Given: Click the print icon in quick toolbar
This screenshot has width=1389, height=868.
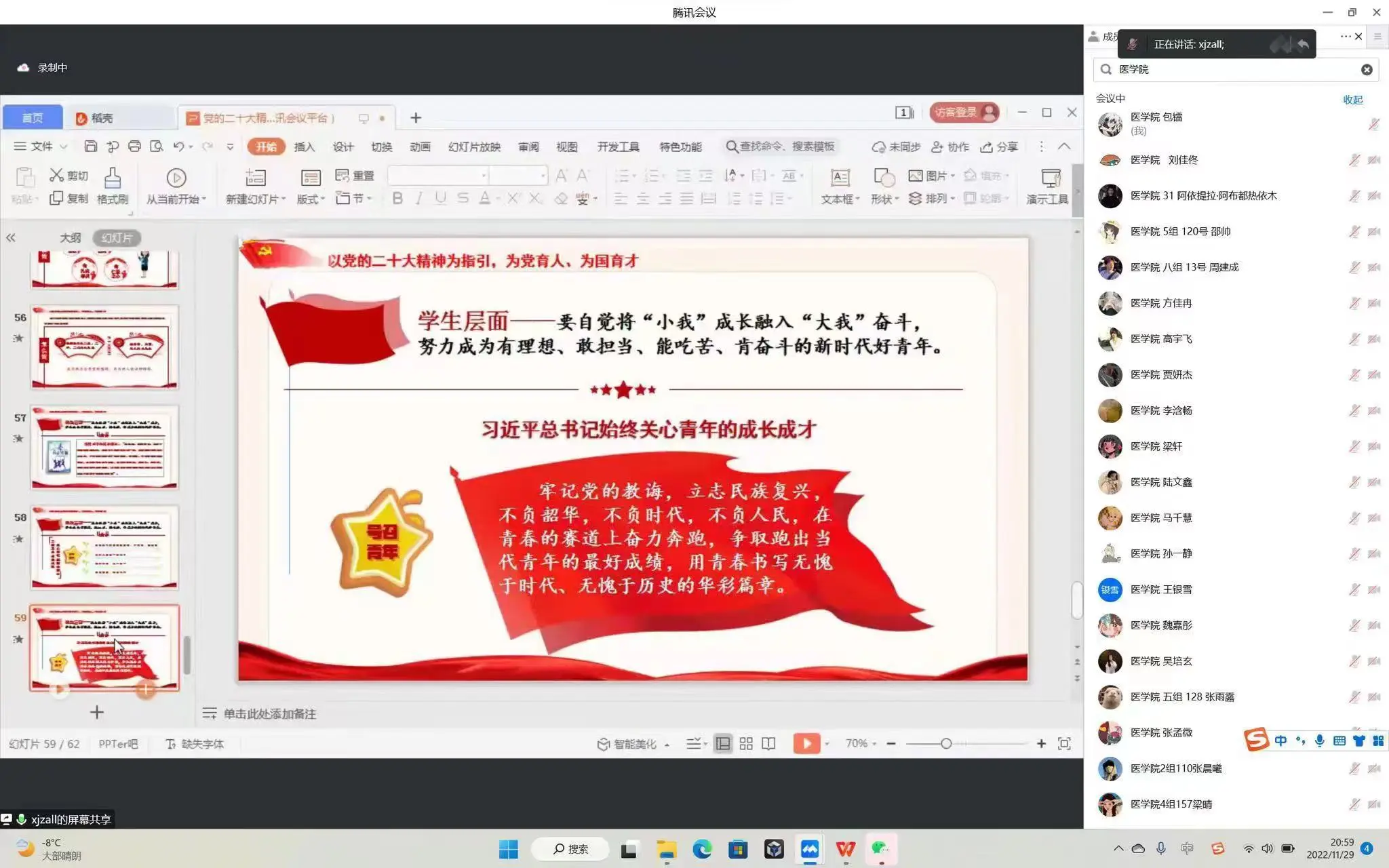Looking at the screenshot, I should click(x=134, y=146).
